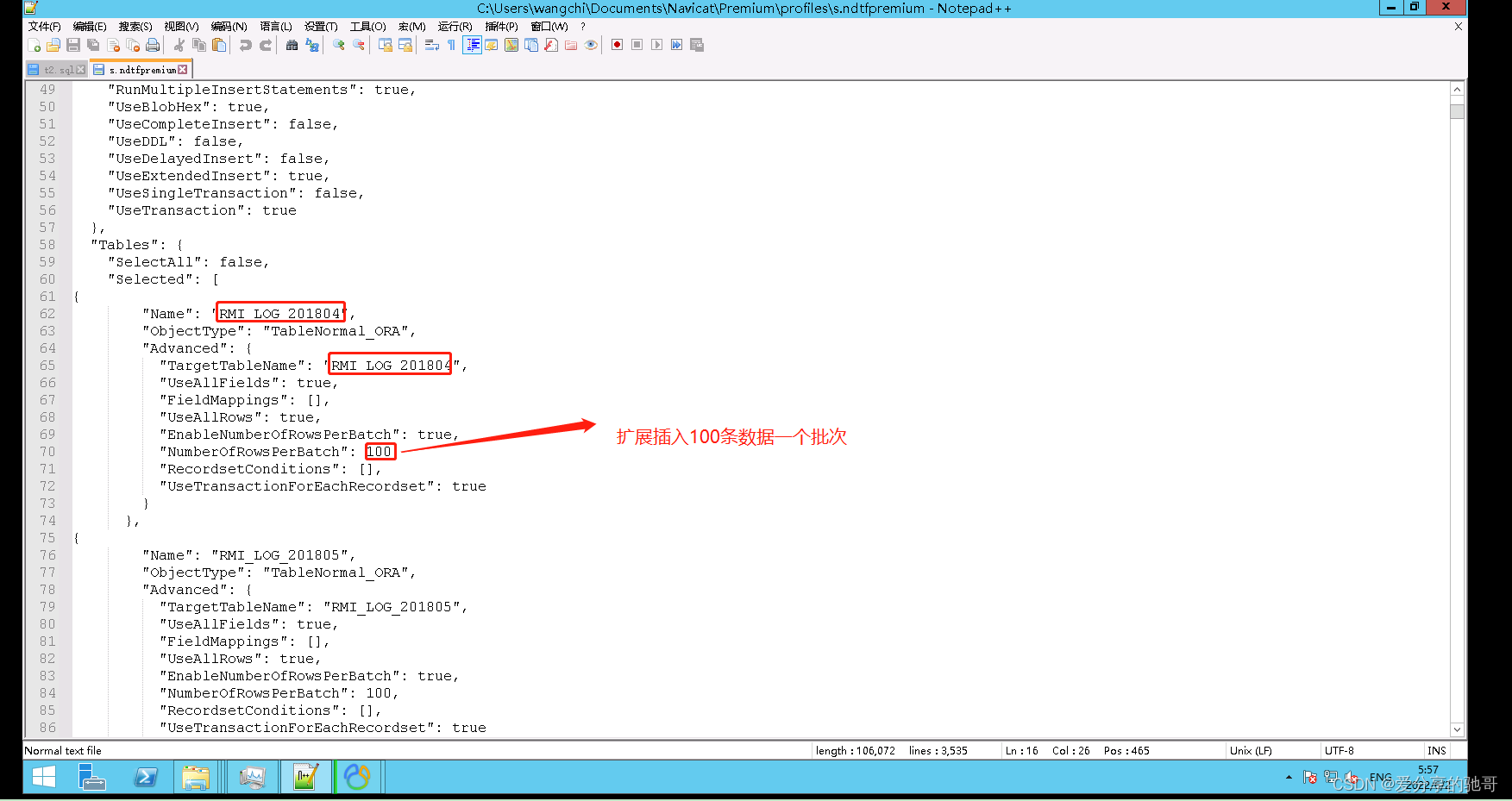Open the 插件(P) menu
This screenshot has height=801, width=1512.
[501, 27]
